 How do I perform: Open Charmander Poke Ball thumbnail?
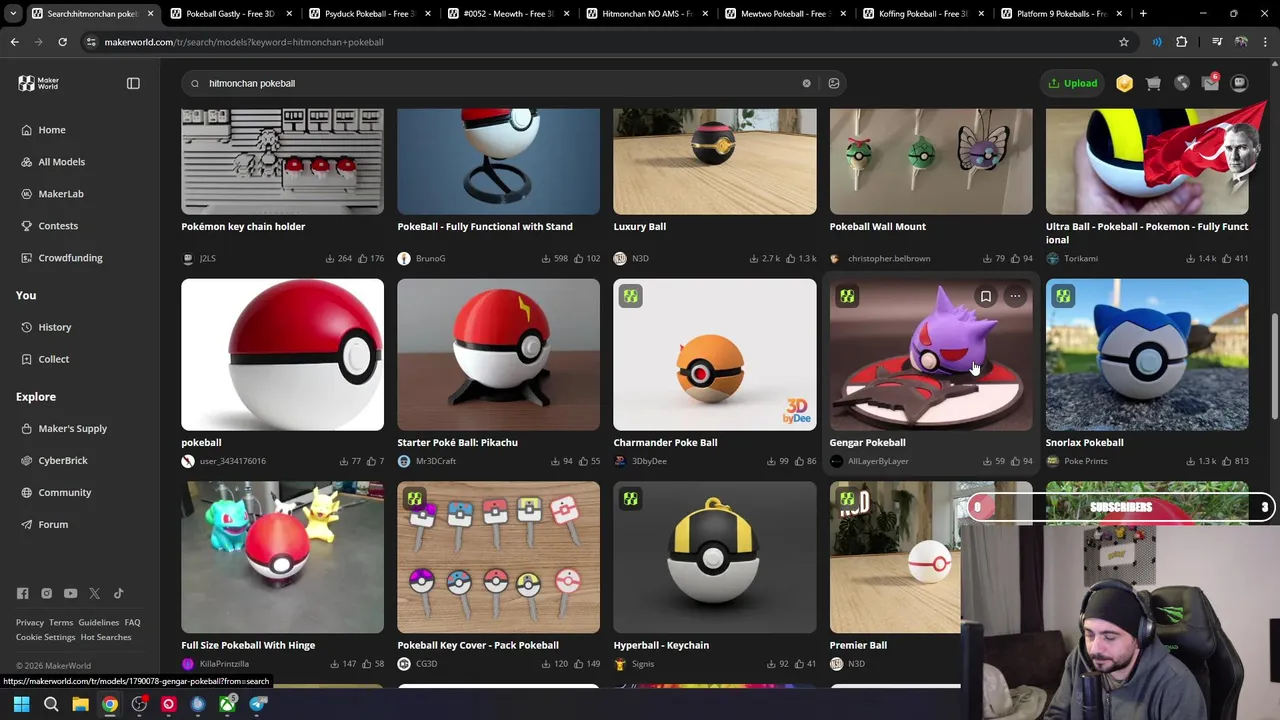point(714,354)
